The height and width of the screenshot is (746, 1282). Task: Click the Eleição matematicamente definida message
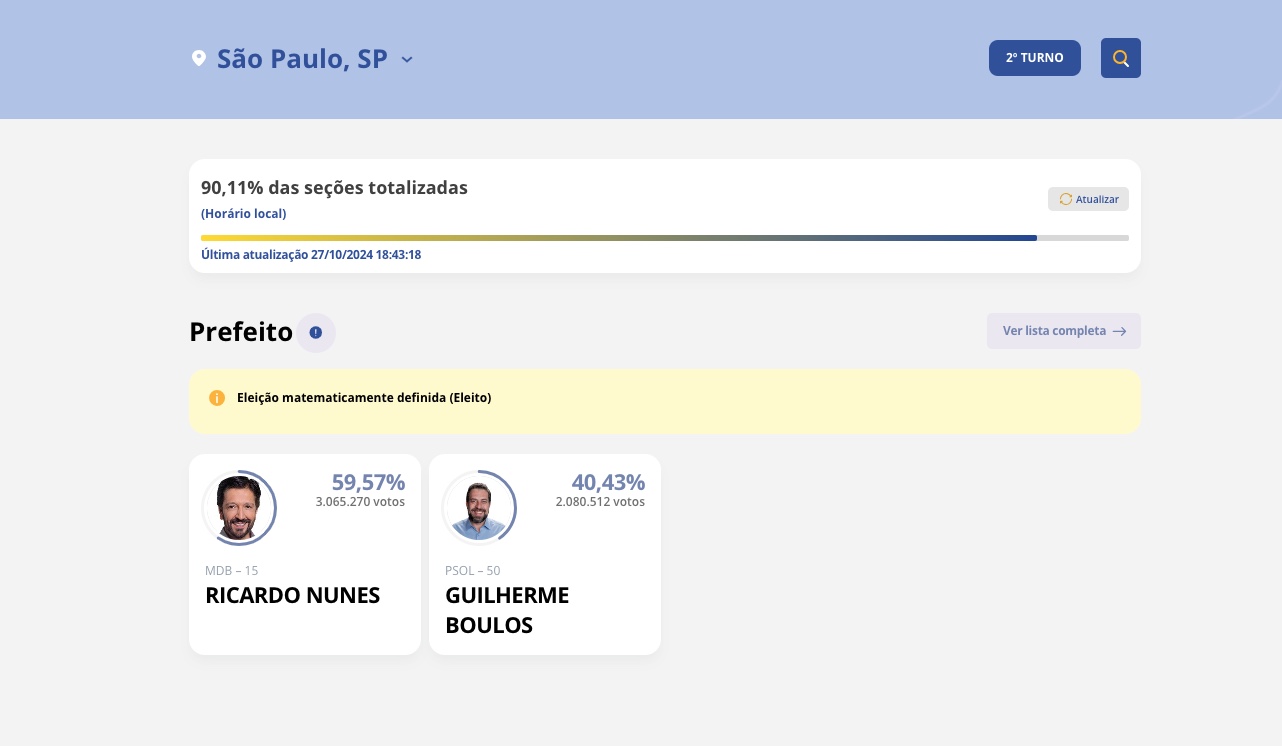[x=364, y=398]
